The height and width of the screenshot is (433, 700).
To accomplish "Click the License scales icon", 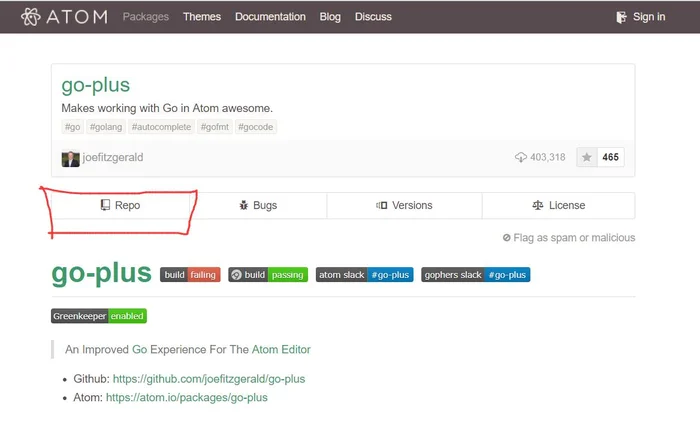I will coord(538,205).
